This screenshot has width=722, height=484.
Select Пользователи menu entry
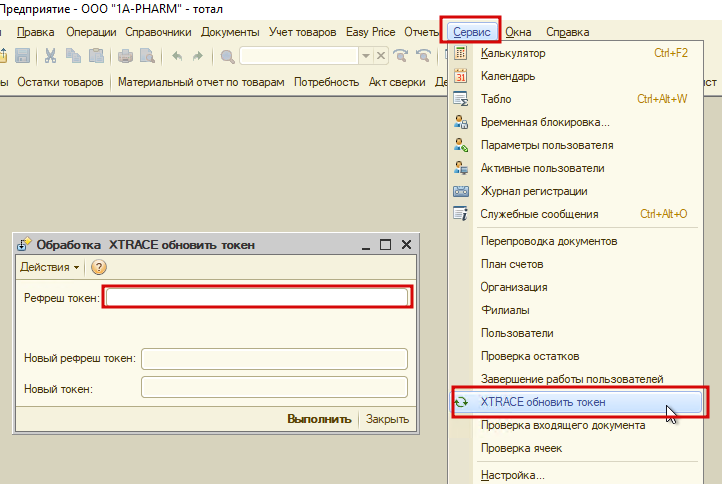(576, 333)
